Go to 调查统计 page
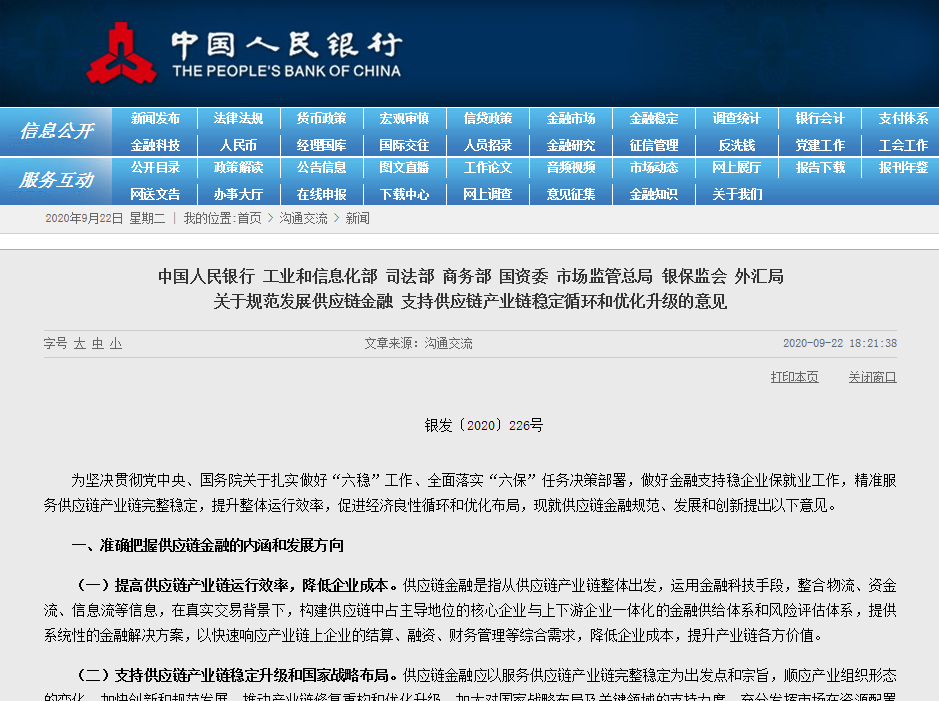 [737, 119]
